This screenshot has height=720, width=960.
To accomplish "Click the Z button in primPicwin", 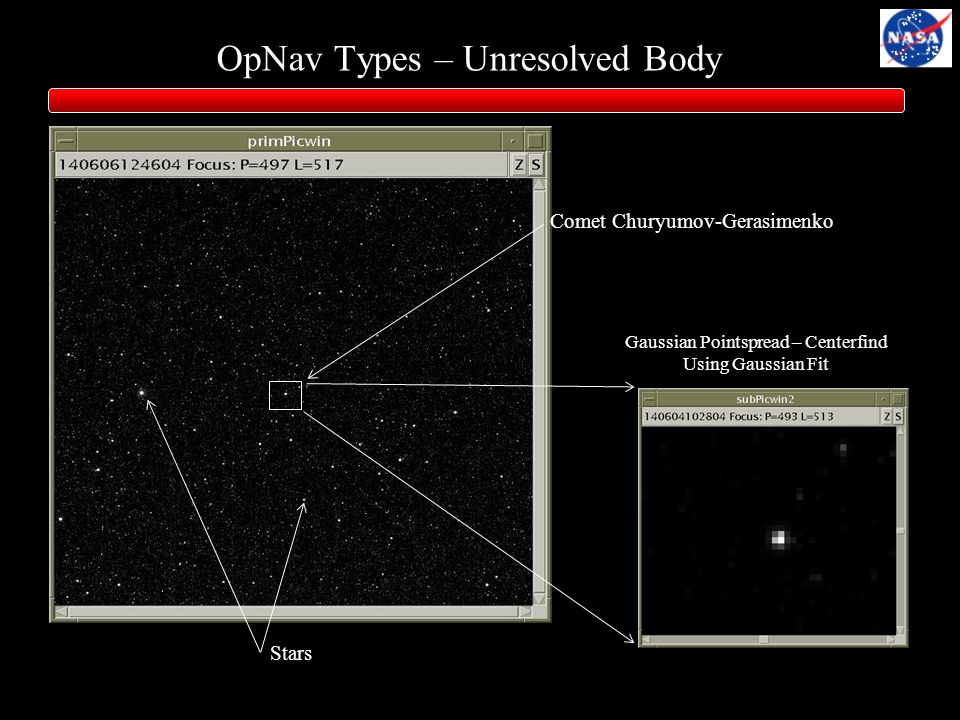I will tap(519, 165).
